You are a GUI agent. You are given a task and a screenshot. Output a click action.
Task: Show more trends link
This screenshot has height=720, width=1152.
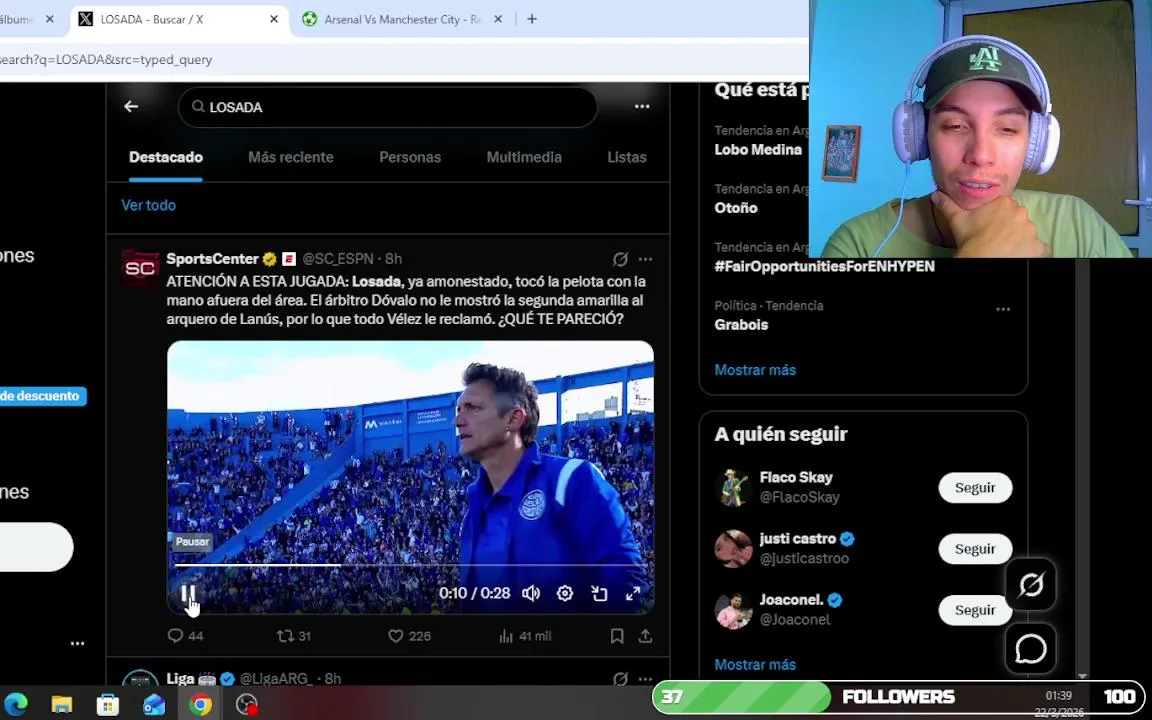click(755, 370)
